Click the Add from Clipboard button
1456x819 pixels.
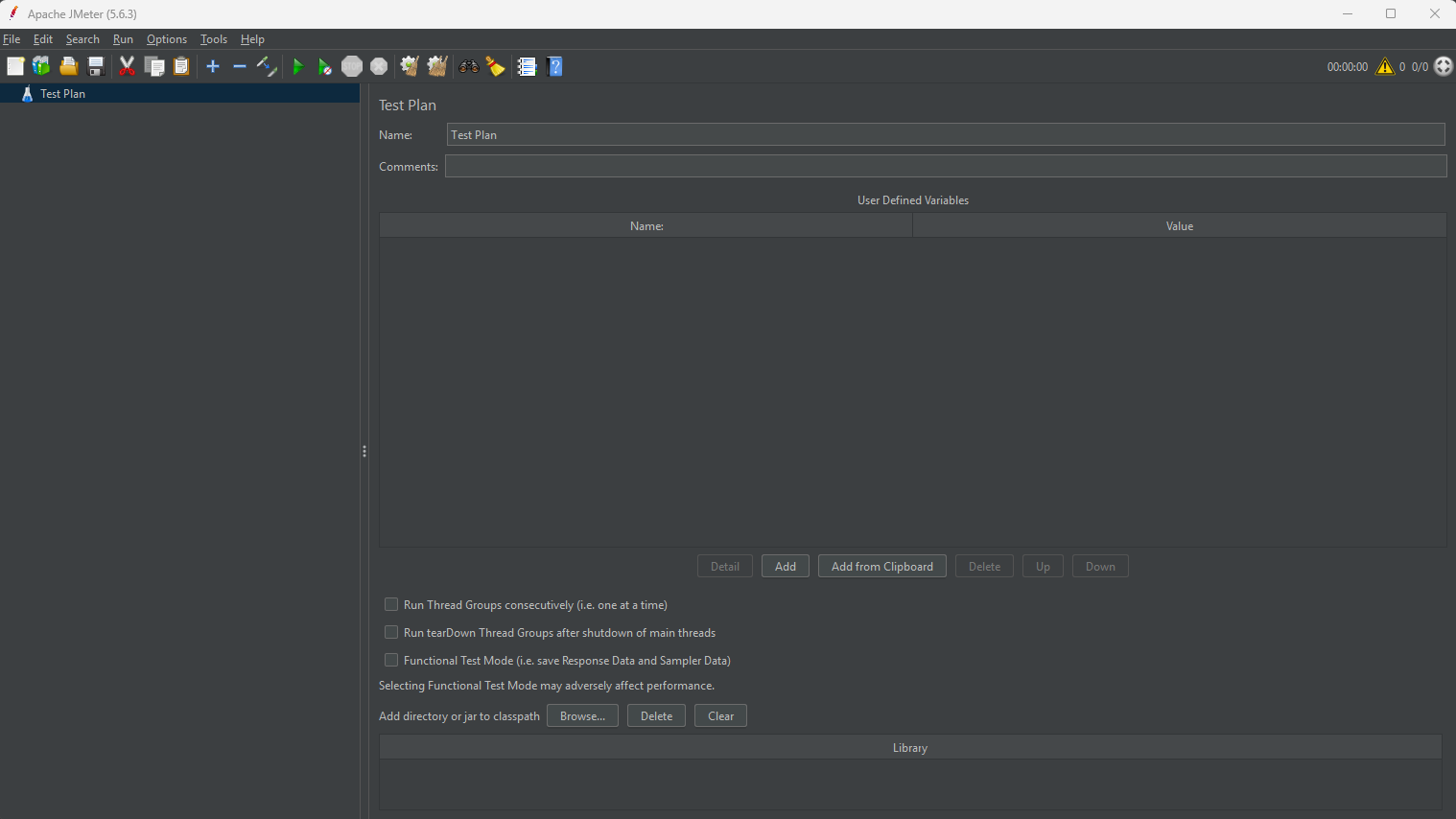pyautogui.click(x=882, y=566)
